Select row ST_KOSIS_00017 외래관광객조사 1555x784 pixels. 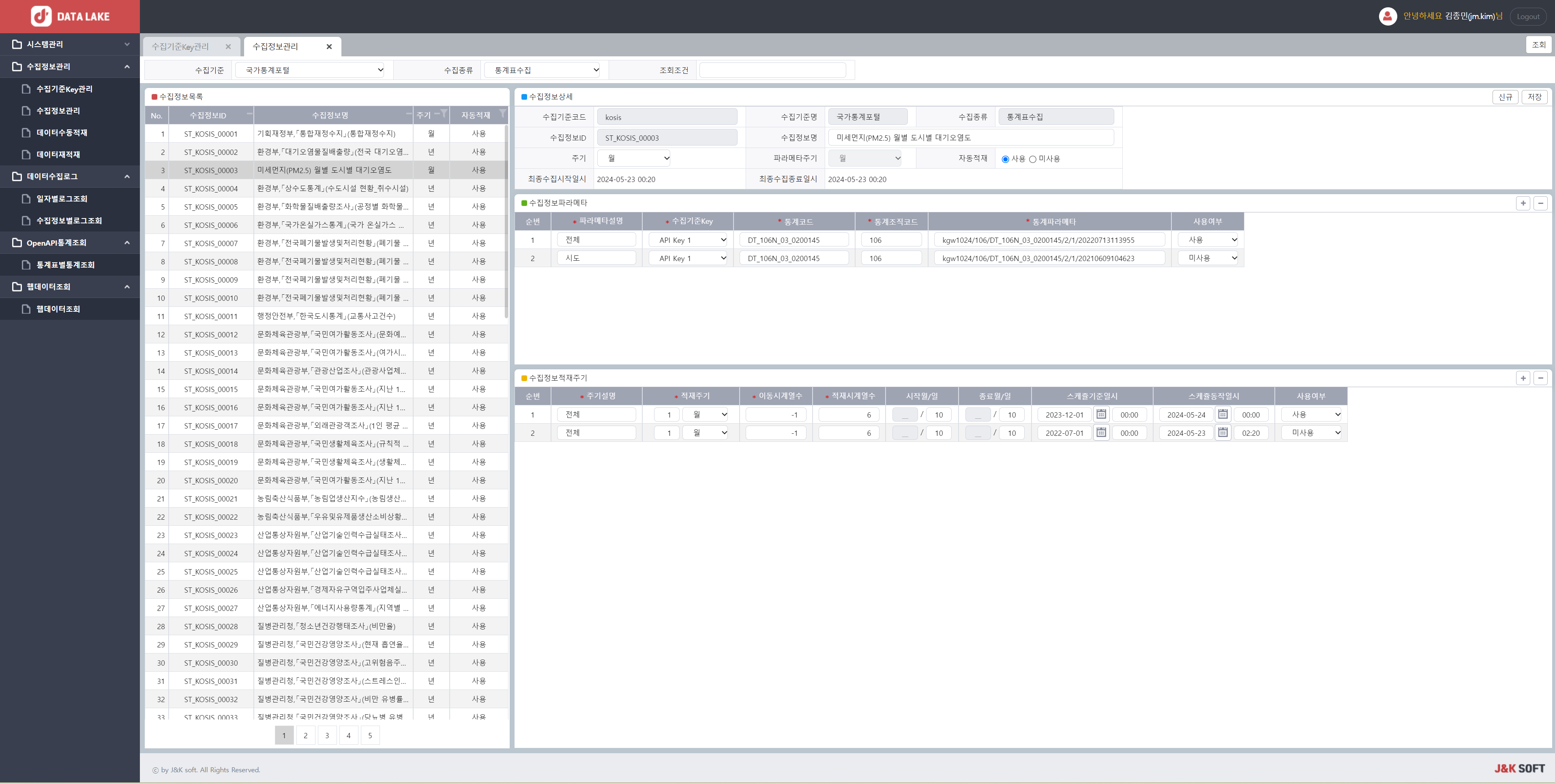(326, 426)
